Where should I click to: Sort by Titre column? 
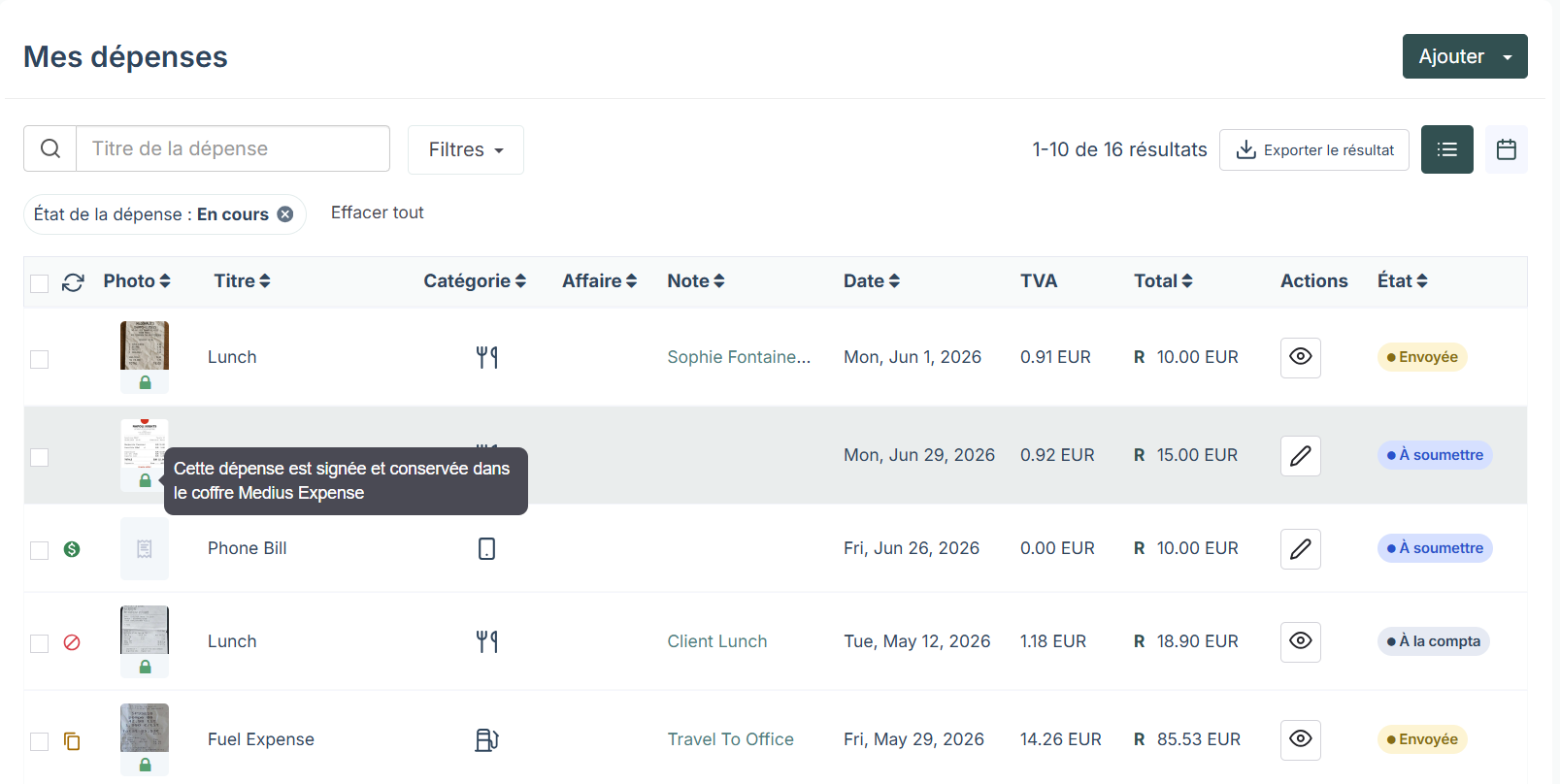242,280
